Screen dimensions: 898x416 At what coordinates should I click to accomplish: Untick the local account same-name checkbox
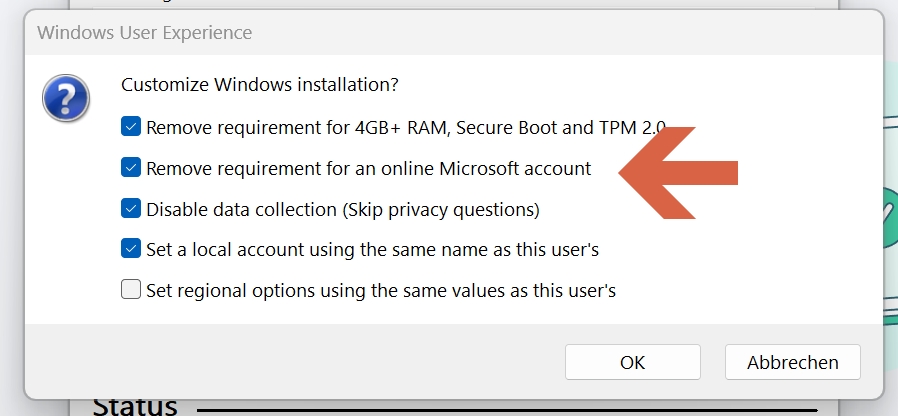pos(131,249)
